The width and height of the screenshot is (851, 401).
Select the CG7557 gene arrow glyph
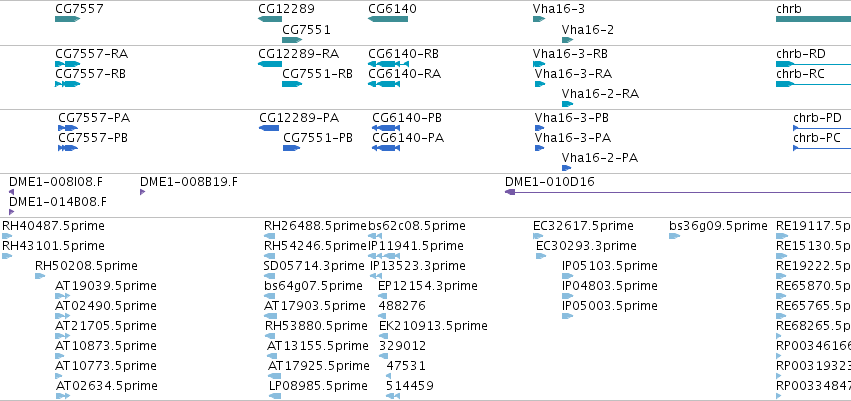click(67, 19)
